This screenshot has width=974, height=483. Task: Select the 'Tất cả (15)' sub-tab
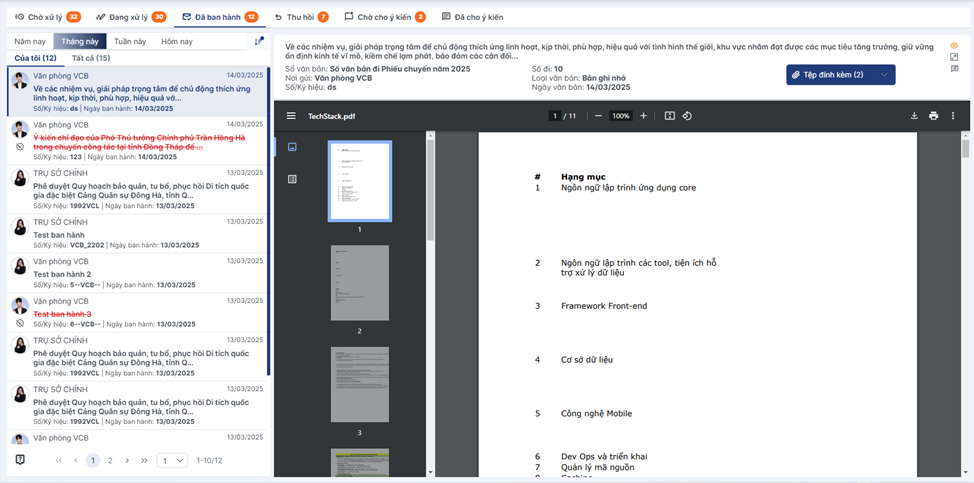coord(91,58)
